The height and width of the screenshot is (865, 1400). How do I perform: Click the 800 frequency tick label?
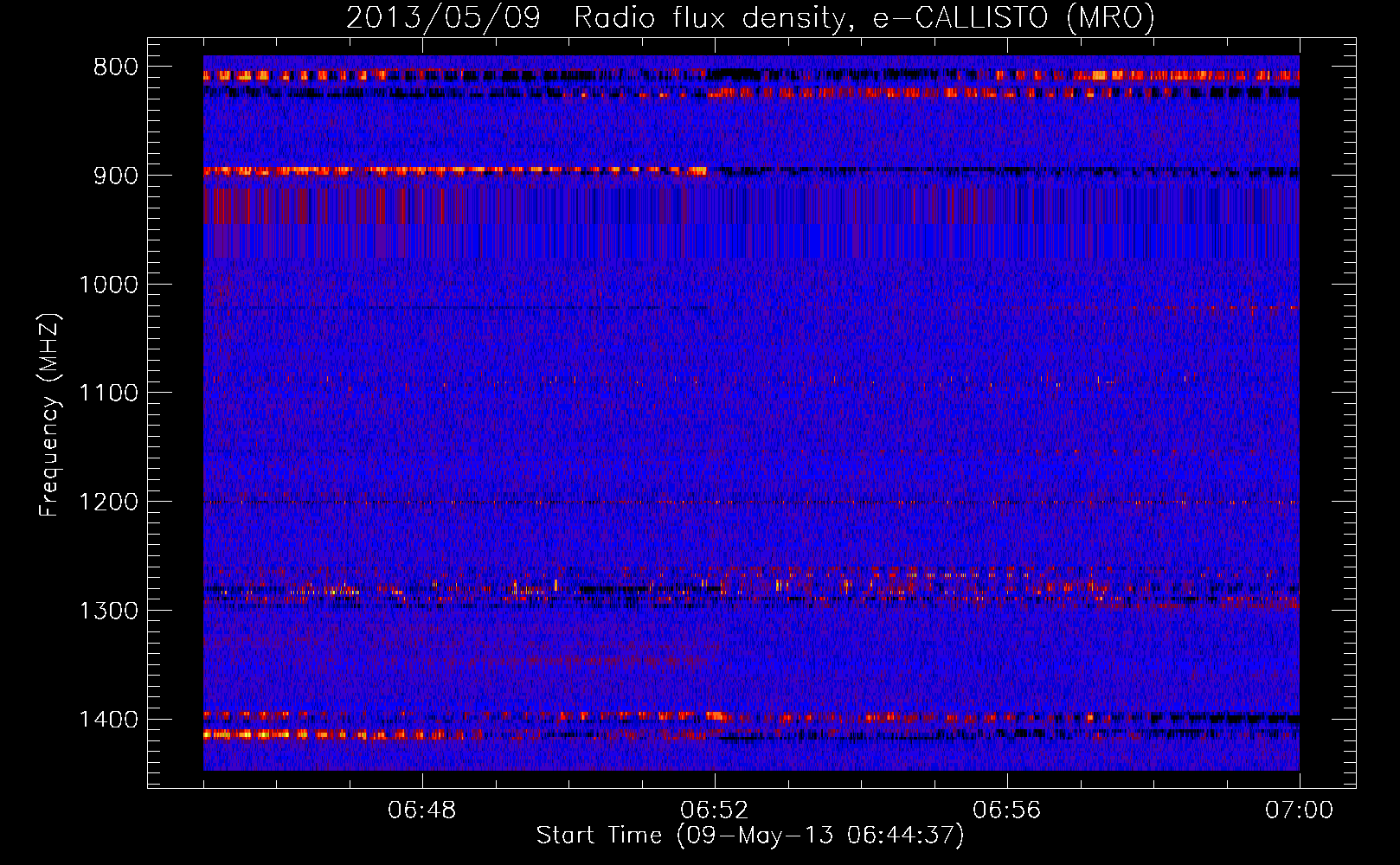(x=116, y=67)
